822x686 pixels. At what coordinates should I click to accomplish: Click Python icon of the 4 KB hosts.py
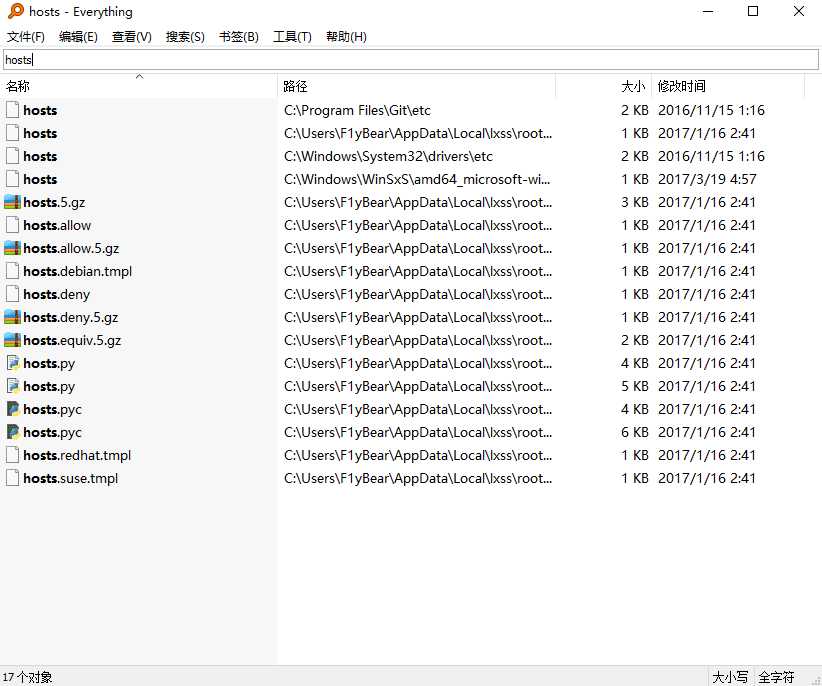point(13,363)
